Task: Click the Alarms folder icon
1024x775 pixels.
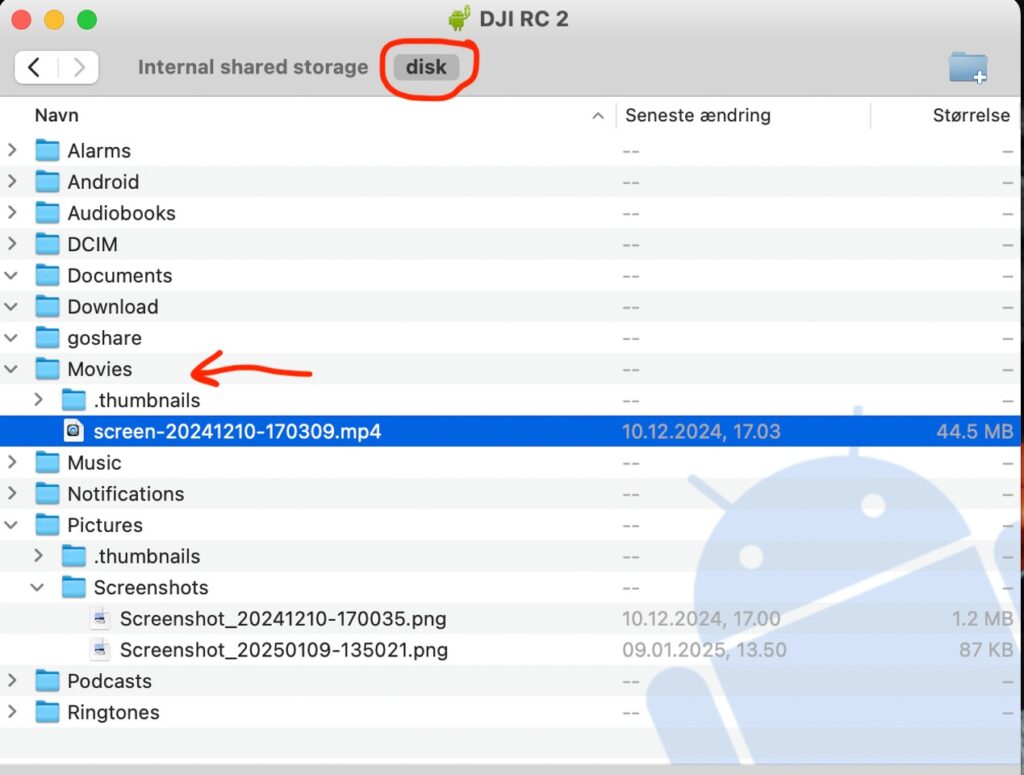Action: click(x=47, y=151)
